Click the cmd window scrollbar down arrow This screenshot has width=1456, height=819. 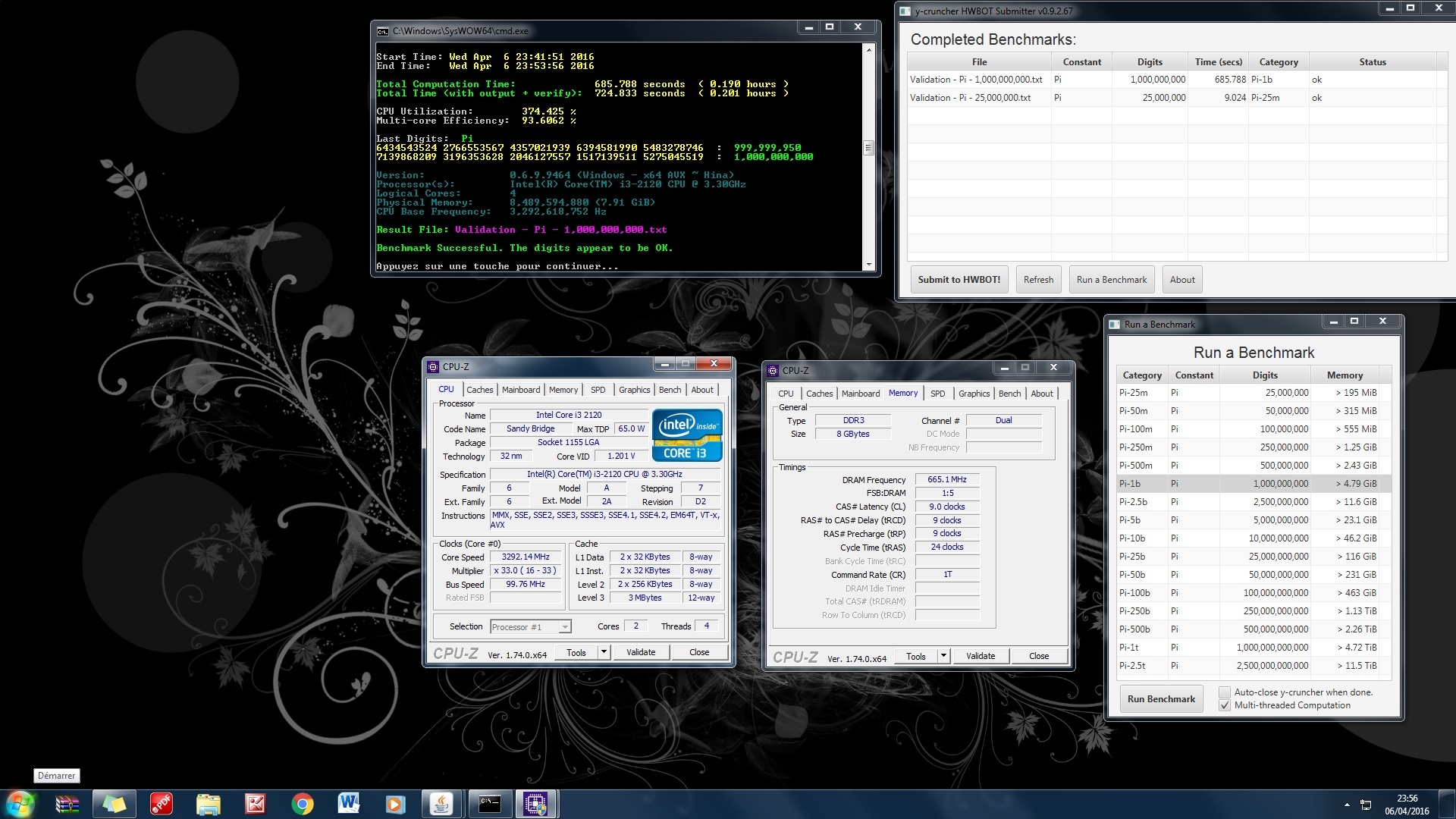[868, 265]
